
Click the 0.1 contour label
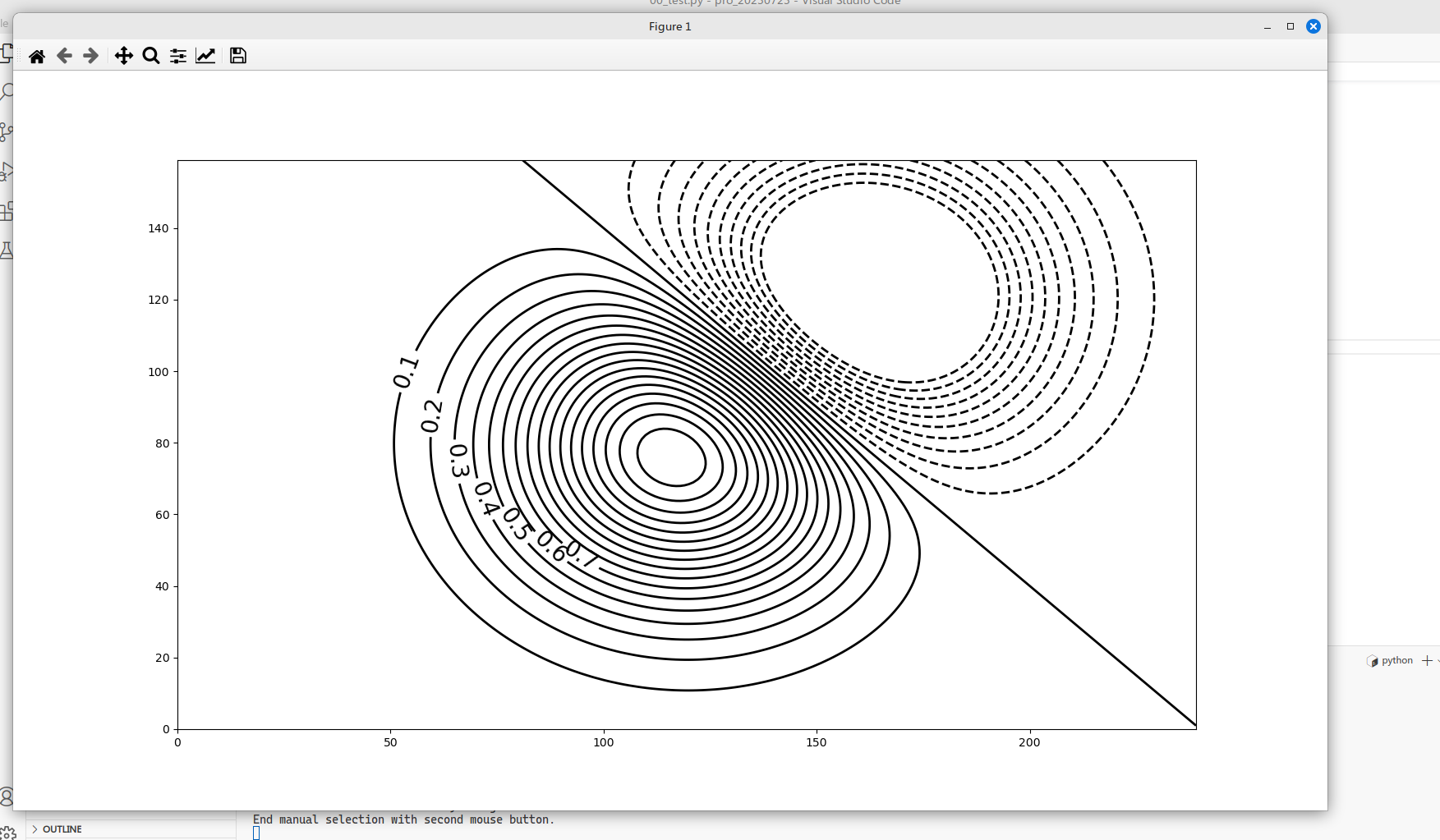coord(406,372)
